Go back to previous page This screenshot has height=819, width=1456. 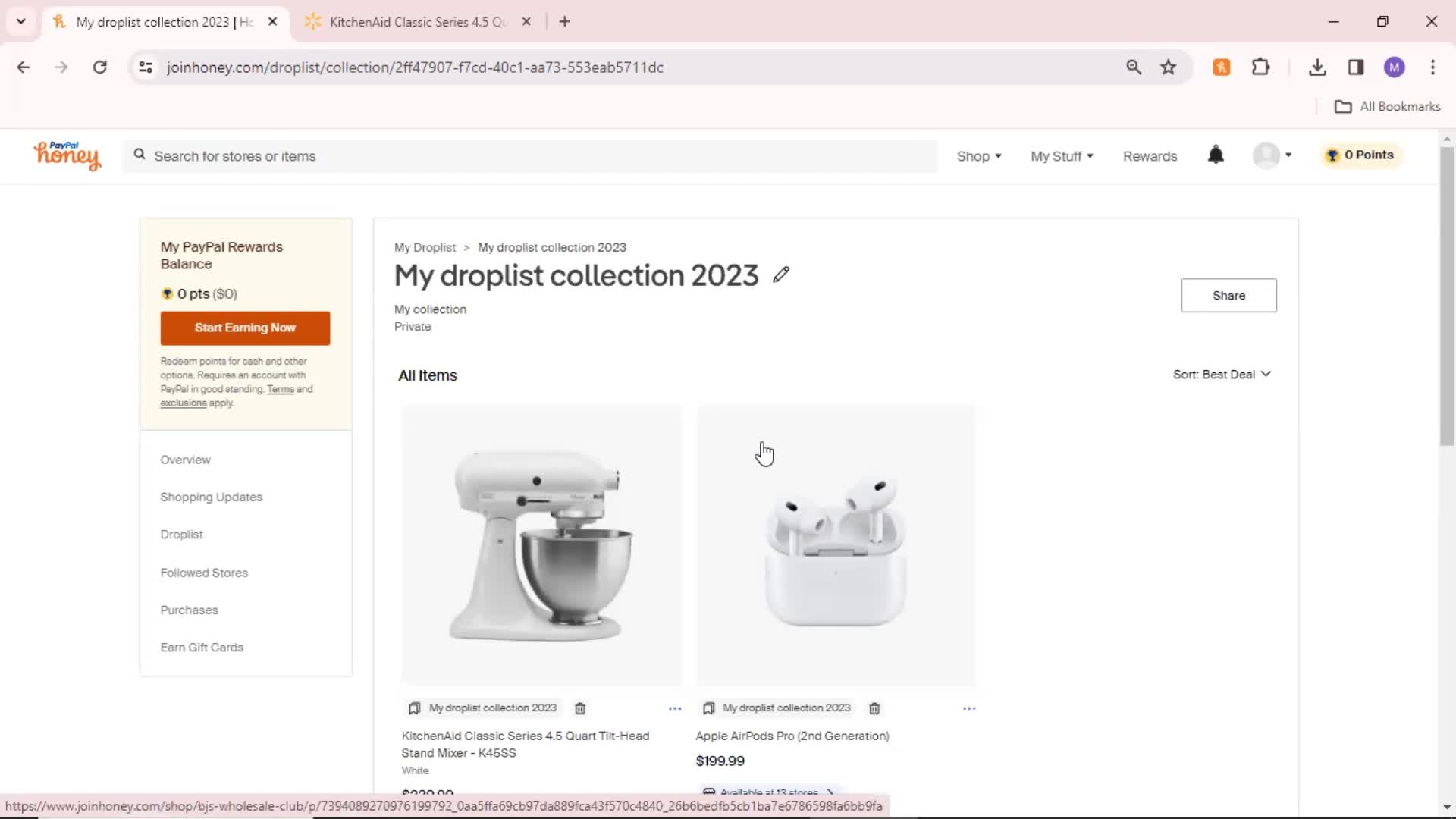(24, 67)
